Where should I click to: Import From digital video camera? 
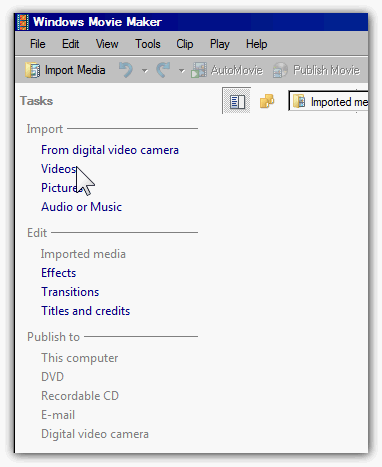tap(110, 150)
